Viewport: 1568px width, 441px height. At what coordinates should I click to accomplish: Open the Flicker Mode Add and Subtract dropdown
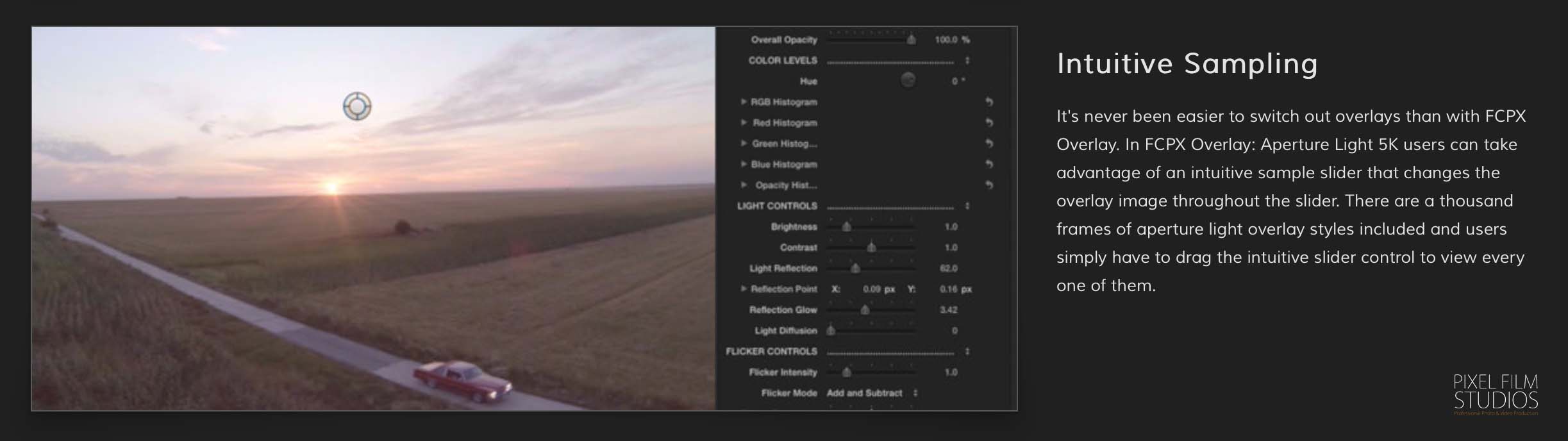pos(872,393)
